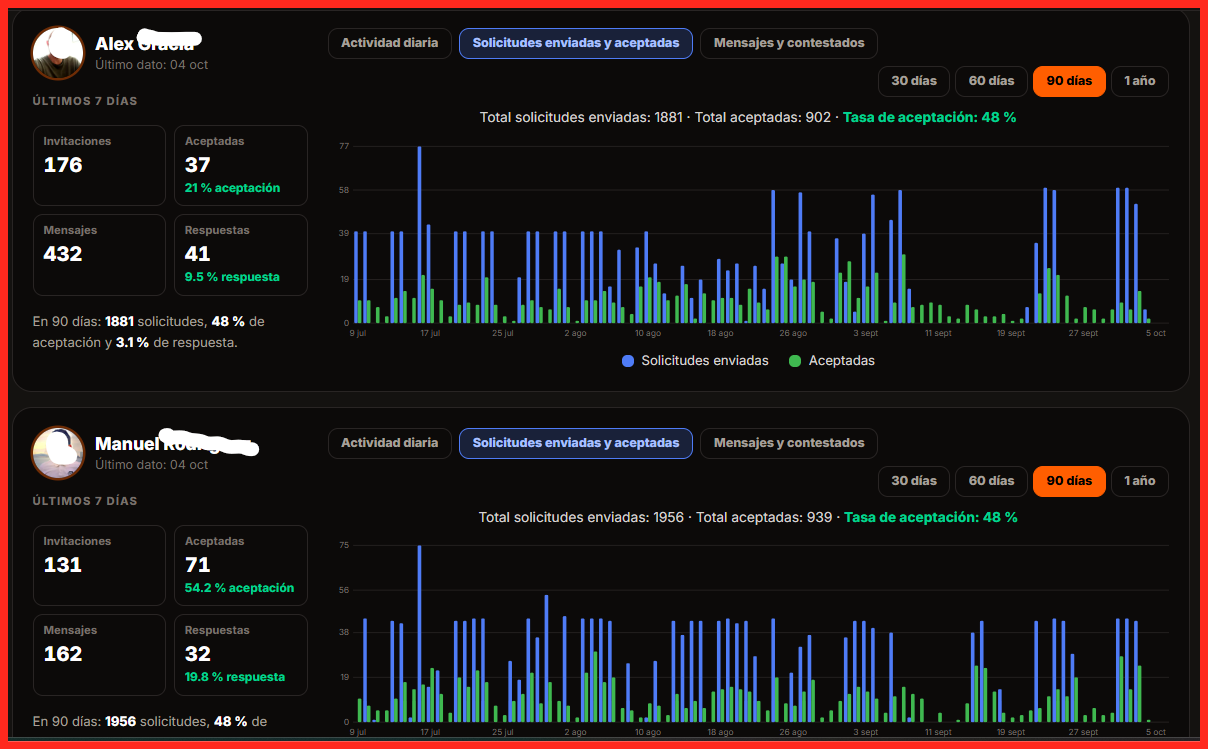Screen dimensions: 1208x749
Task: Click Manuel's Respuestas card showing 32
Action: point(241,654)
